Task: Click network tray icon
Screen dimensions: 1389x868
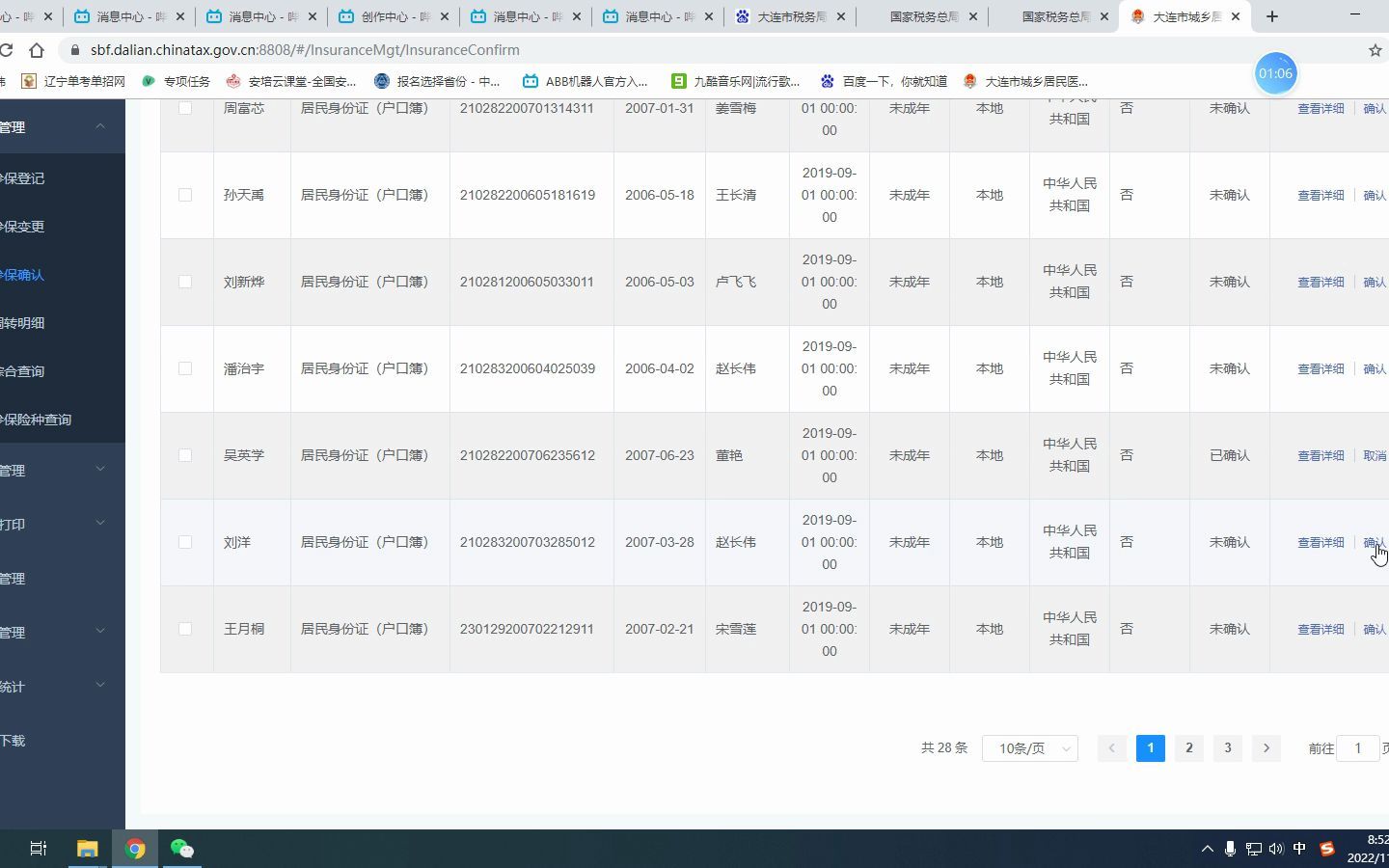Action: [1253, 849]
